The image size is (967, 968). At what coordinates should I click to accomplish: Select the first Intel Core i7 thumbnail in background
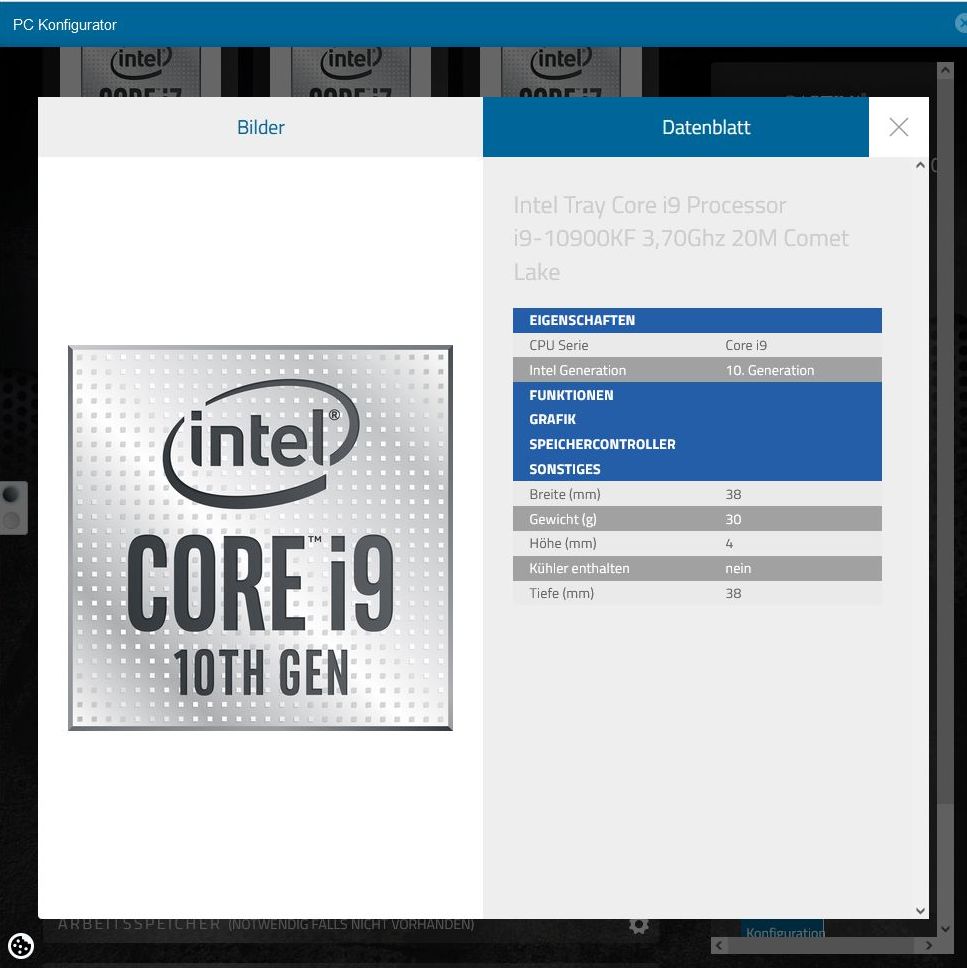140,72
